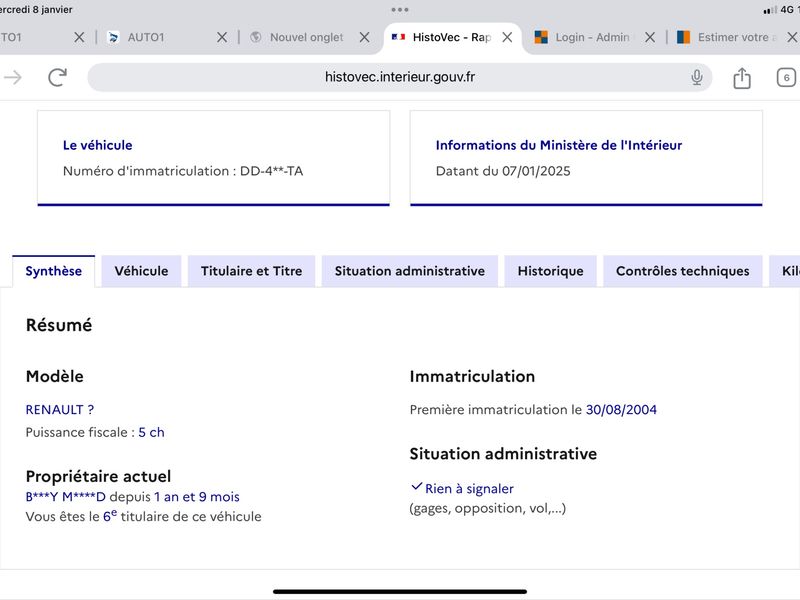Open the Contrôles techniques tab

(683, 271)
